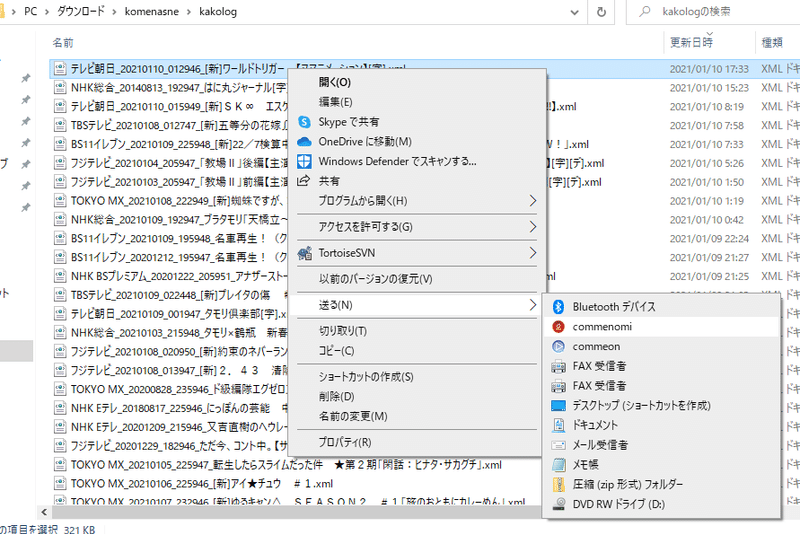This screenshot has width=800, height=534.
Task: Send file to commenomi
Action: (662, 326)
